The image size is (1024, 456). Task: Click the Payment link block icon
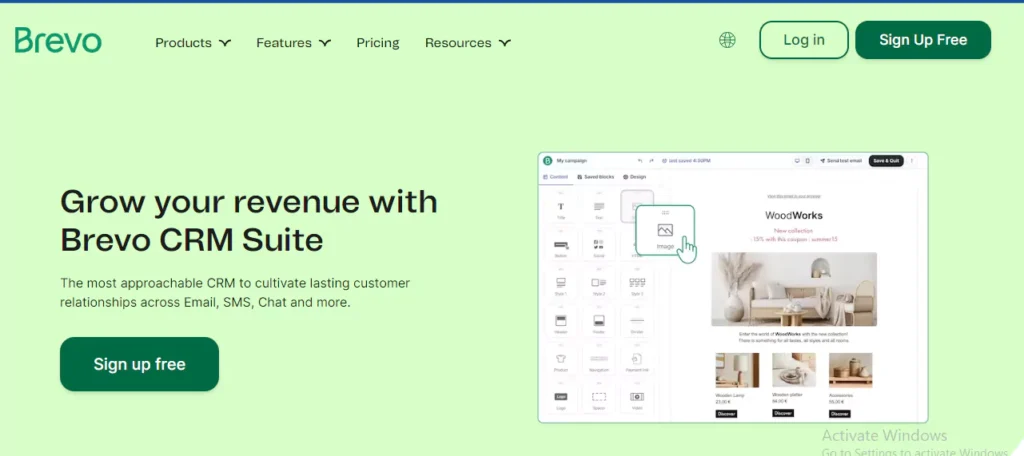(636, 360)
